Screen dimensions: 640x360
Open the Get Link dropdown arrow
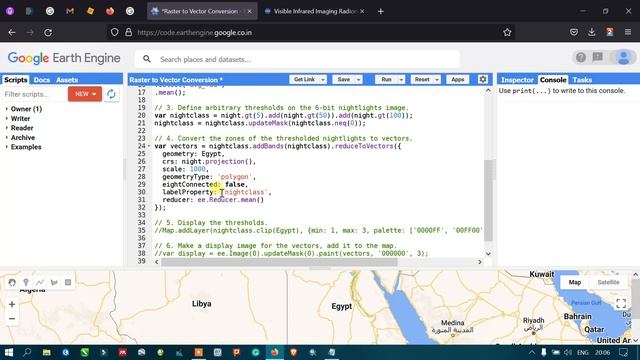coord(322,80)
